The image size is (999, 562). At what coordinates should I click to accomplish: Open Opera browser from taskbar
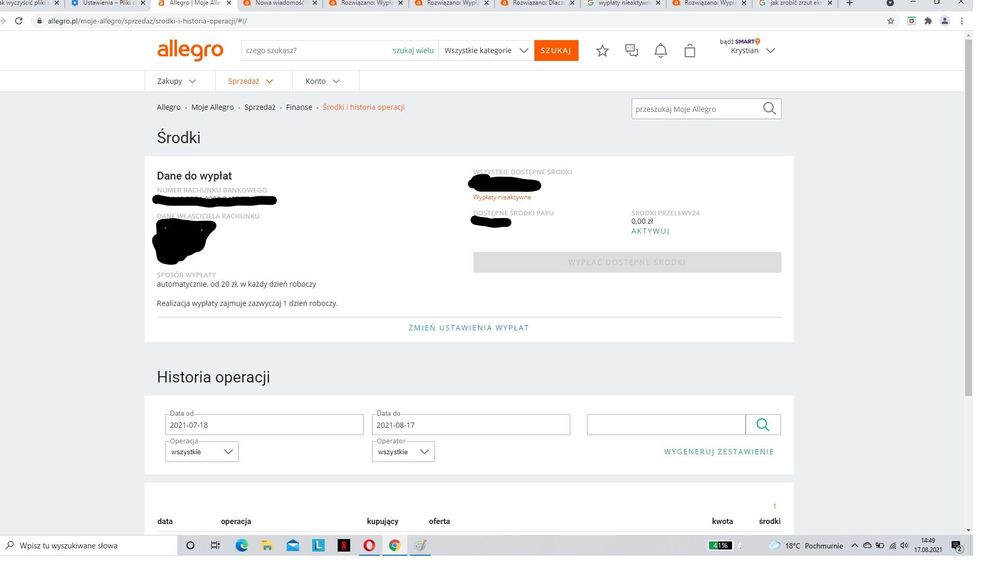coord(369,545)
